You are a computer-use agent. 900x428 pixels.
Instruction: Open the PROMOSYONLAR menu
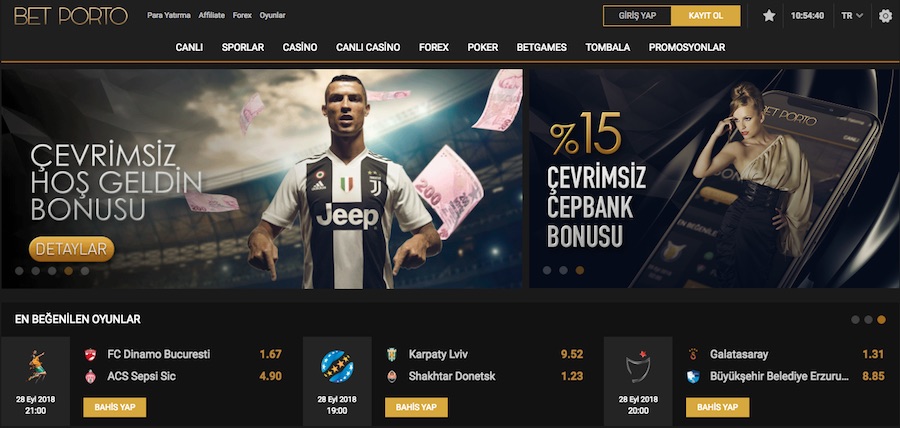pyautogui.click(x=686, y=48)
